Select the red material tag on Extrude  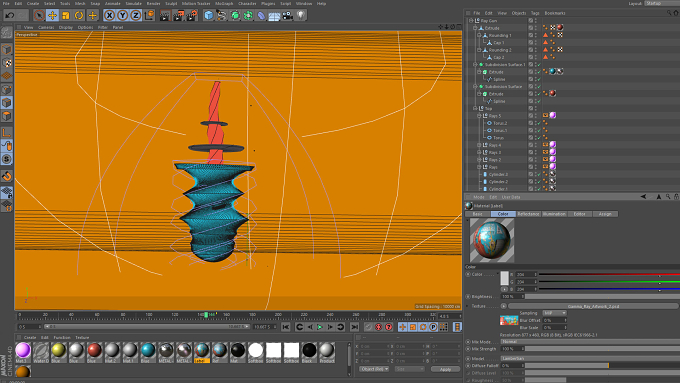(560, 27)
